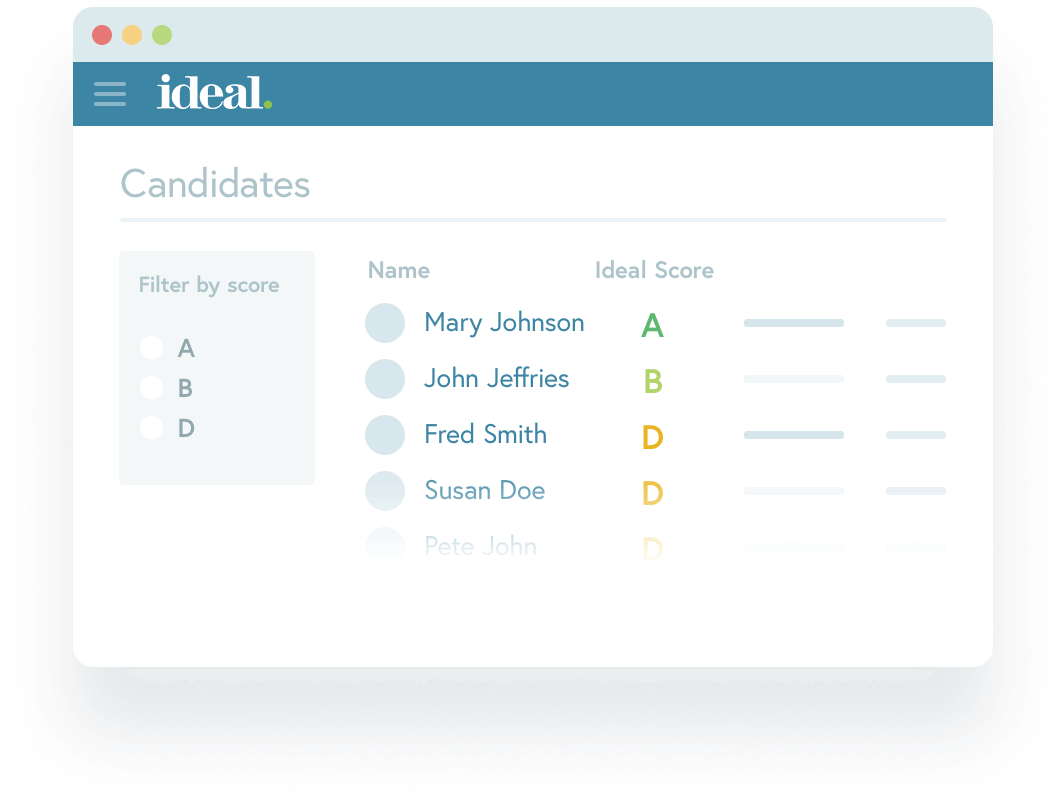Click Mary Johnson's A score grade
This screenshot has height=804, width=1064.
[x=652, y=325]
